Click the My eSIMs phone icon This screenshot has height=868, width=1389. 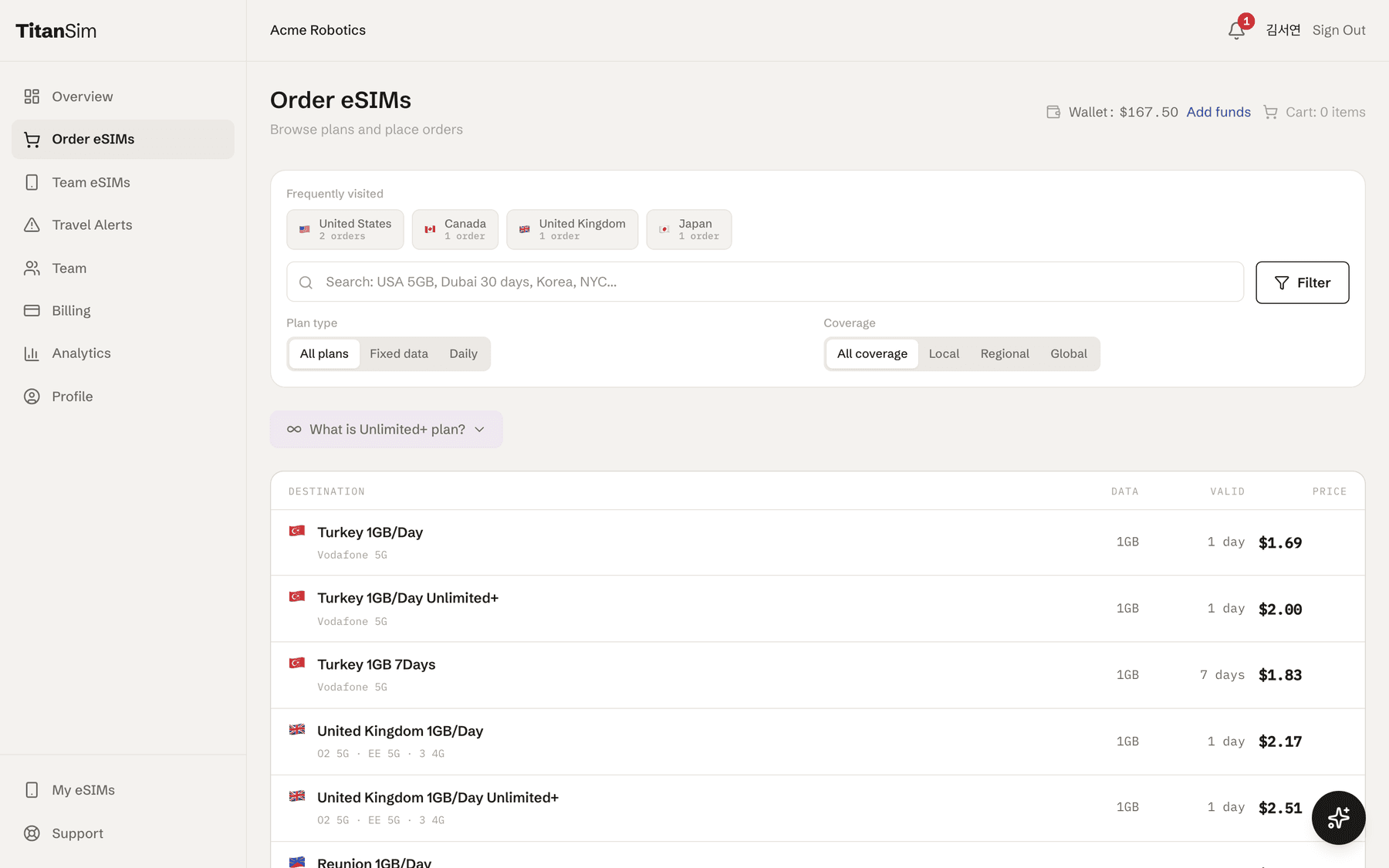[32, 790]
